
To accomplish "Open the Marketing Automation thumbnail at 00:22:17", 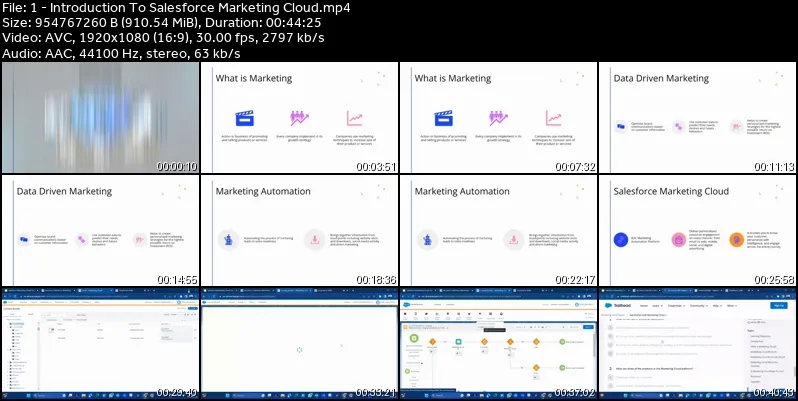I will pos(499,231).
